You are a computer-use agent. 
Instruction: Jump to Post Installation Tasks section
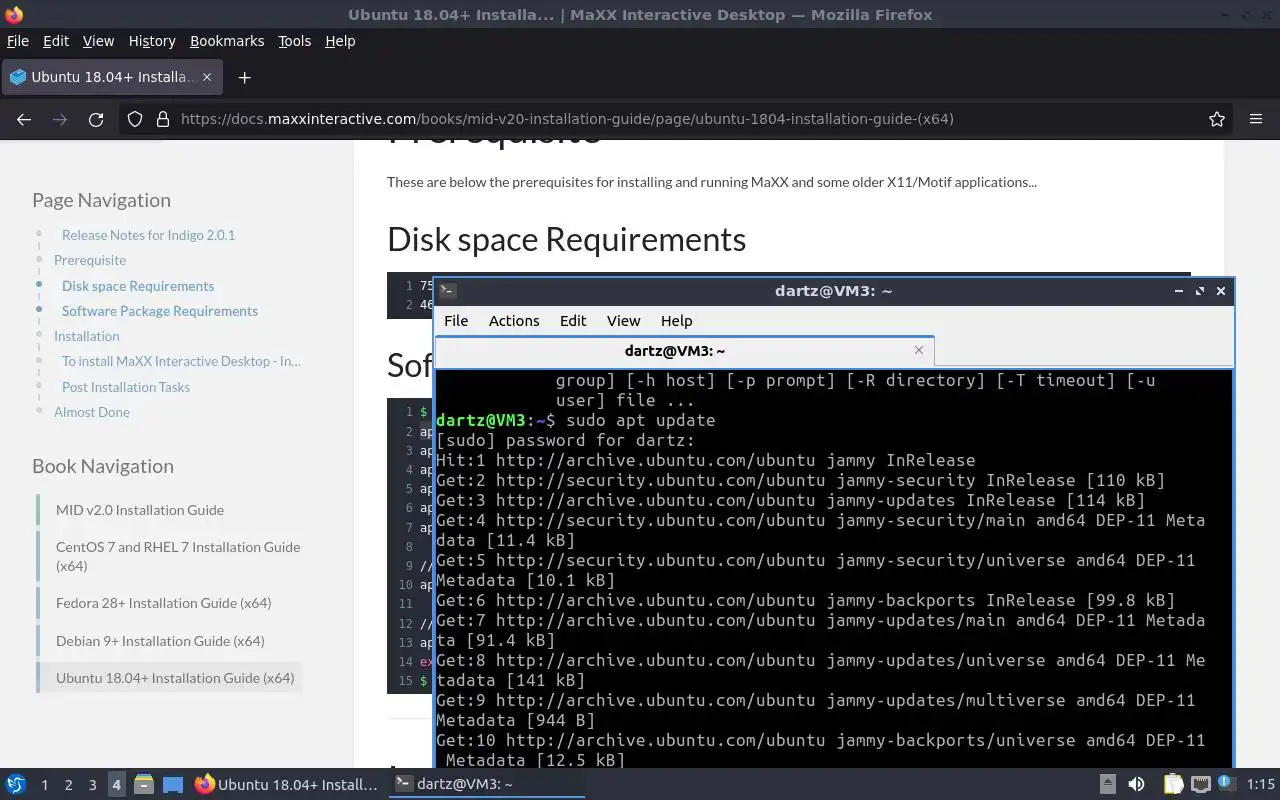(x=126, y=387)
